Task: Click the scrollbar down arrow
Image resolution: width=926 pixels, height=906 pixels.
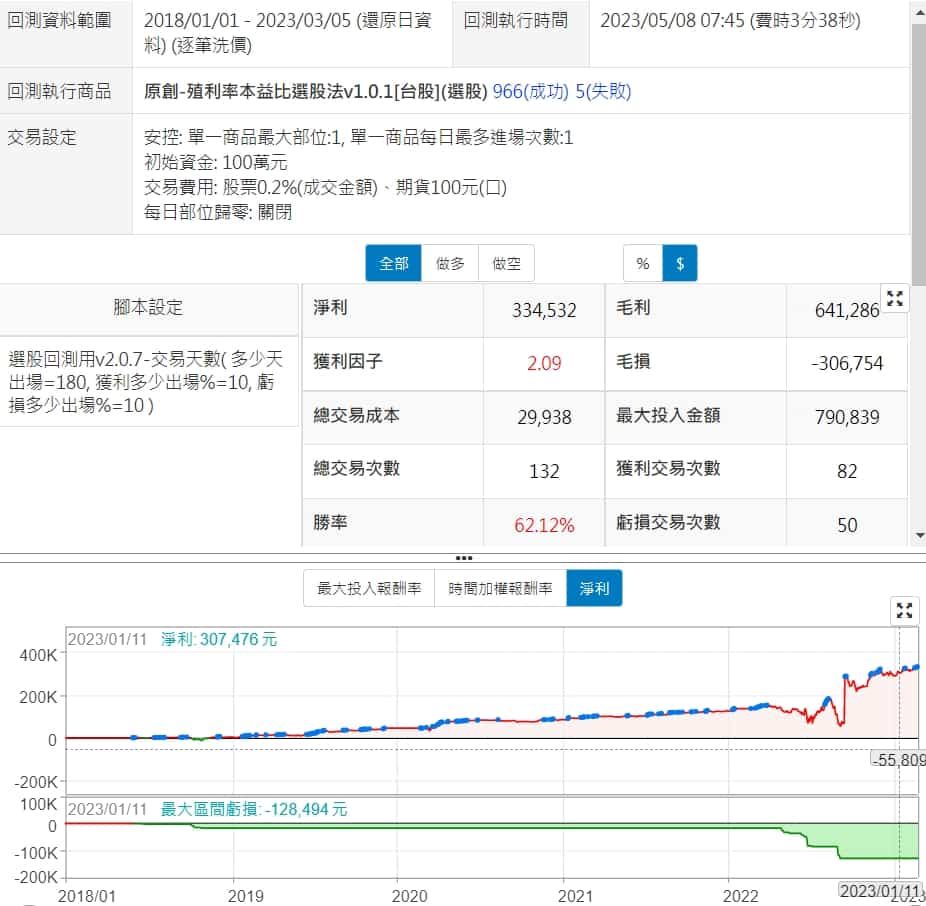Action: click(918, 536)
